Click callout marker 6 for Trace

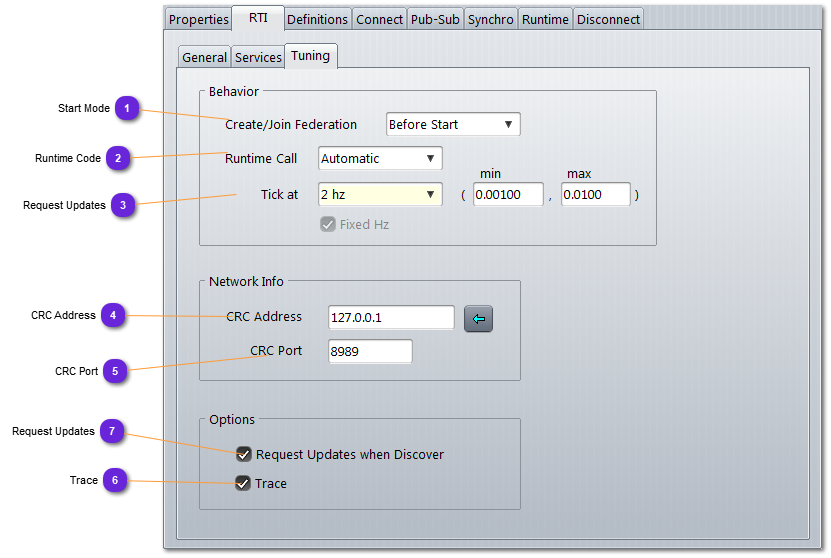coord(115,481)
